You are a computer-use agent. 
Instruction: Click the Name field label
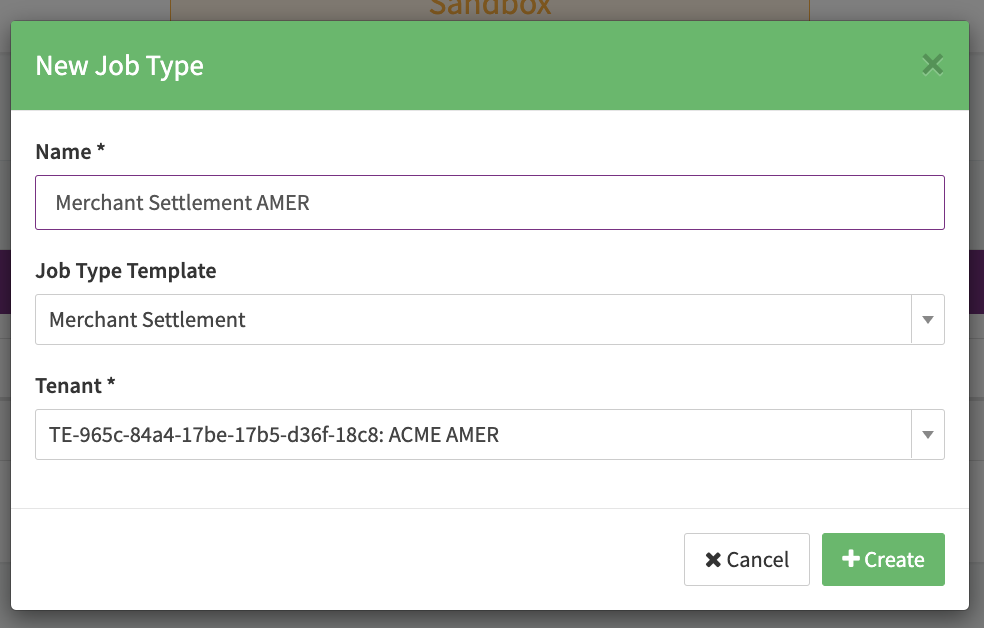(x=64, y=152)
